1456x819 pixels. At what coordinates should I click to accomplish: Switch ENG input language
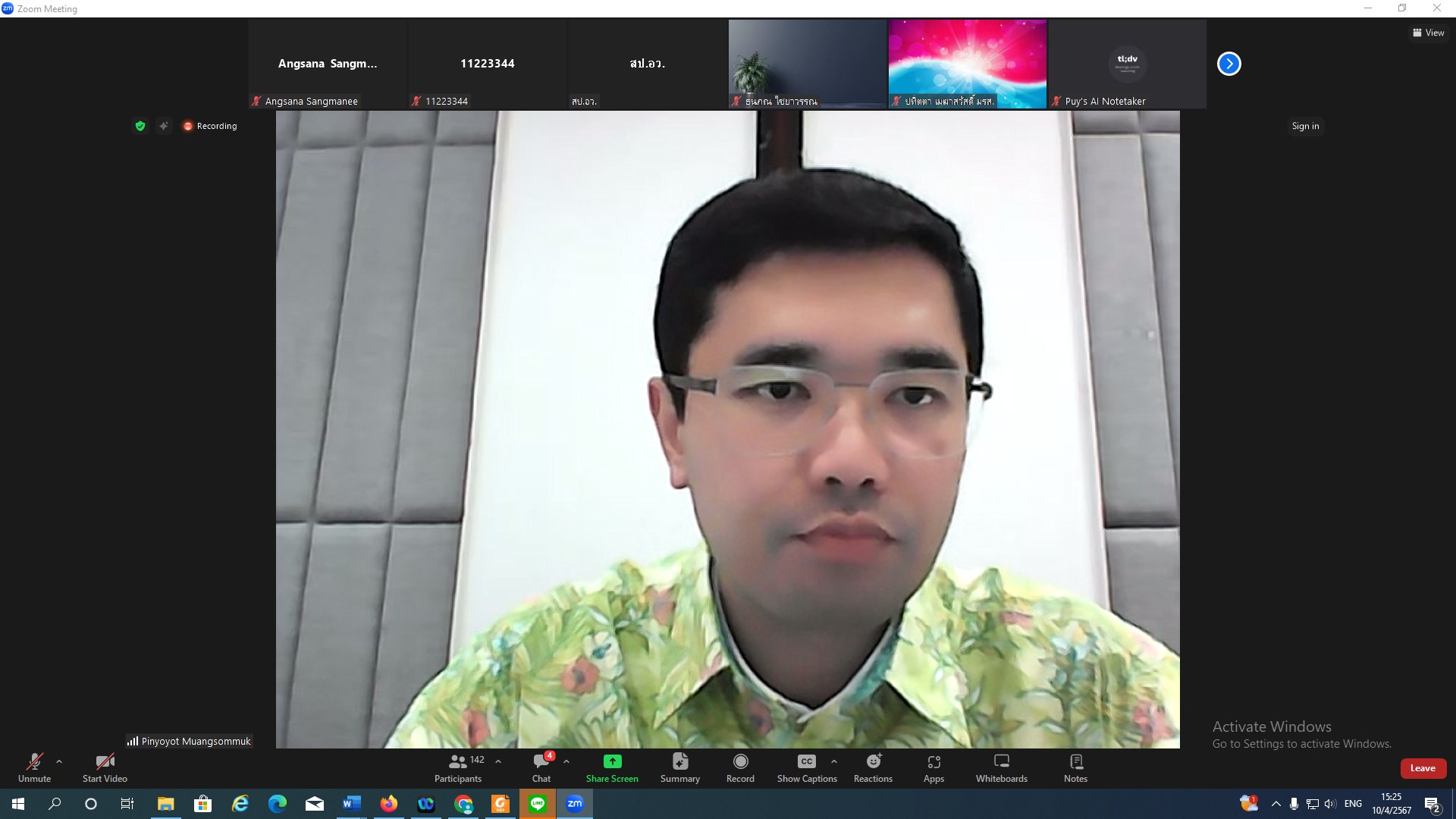point(1353,804)
